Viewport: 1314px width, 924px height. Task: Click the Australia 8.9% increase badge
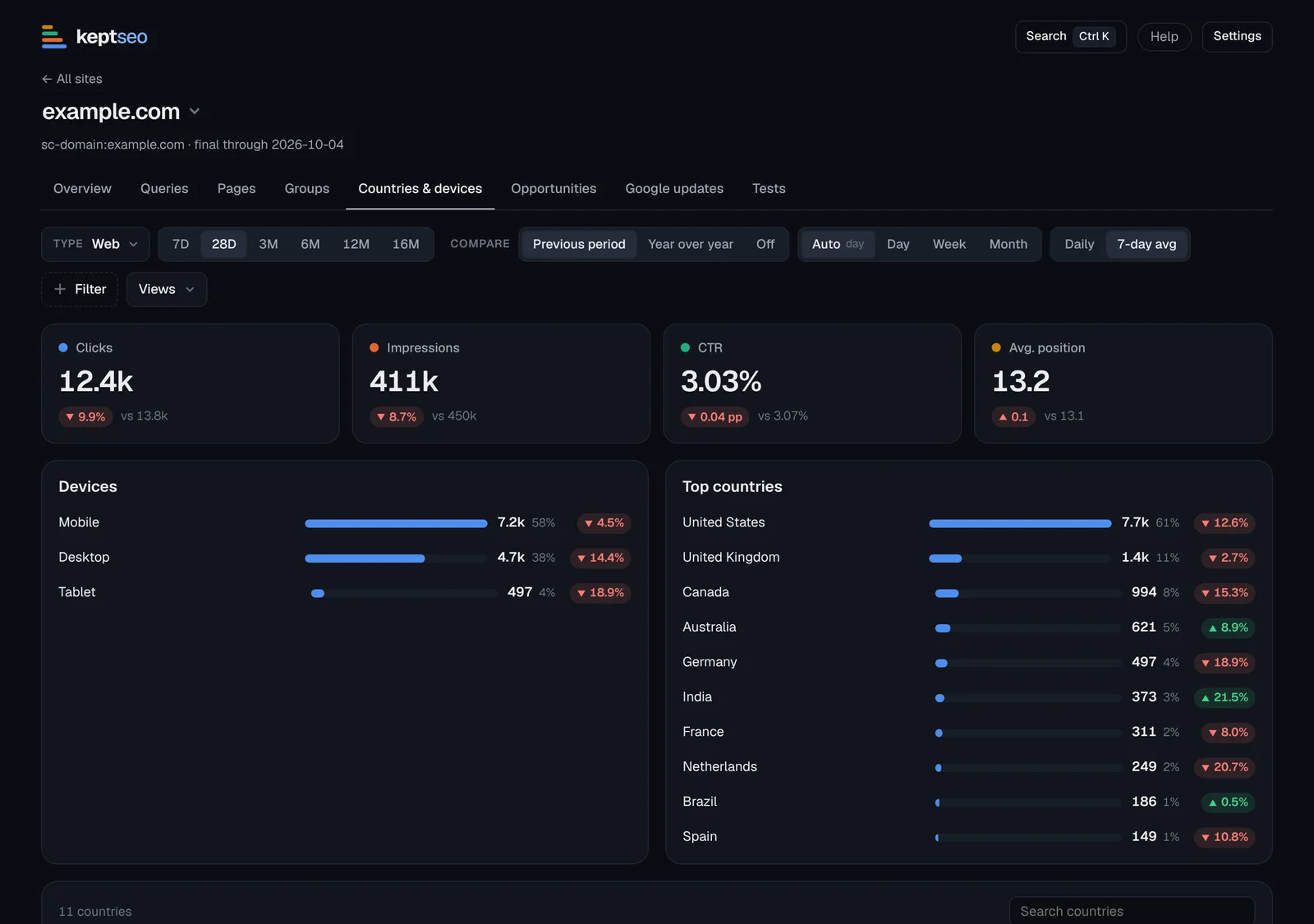(1228, 627)
